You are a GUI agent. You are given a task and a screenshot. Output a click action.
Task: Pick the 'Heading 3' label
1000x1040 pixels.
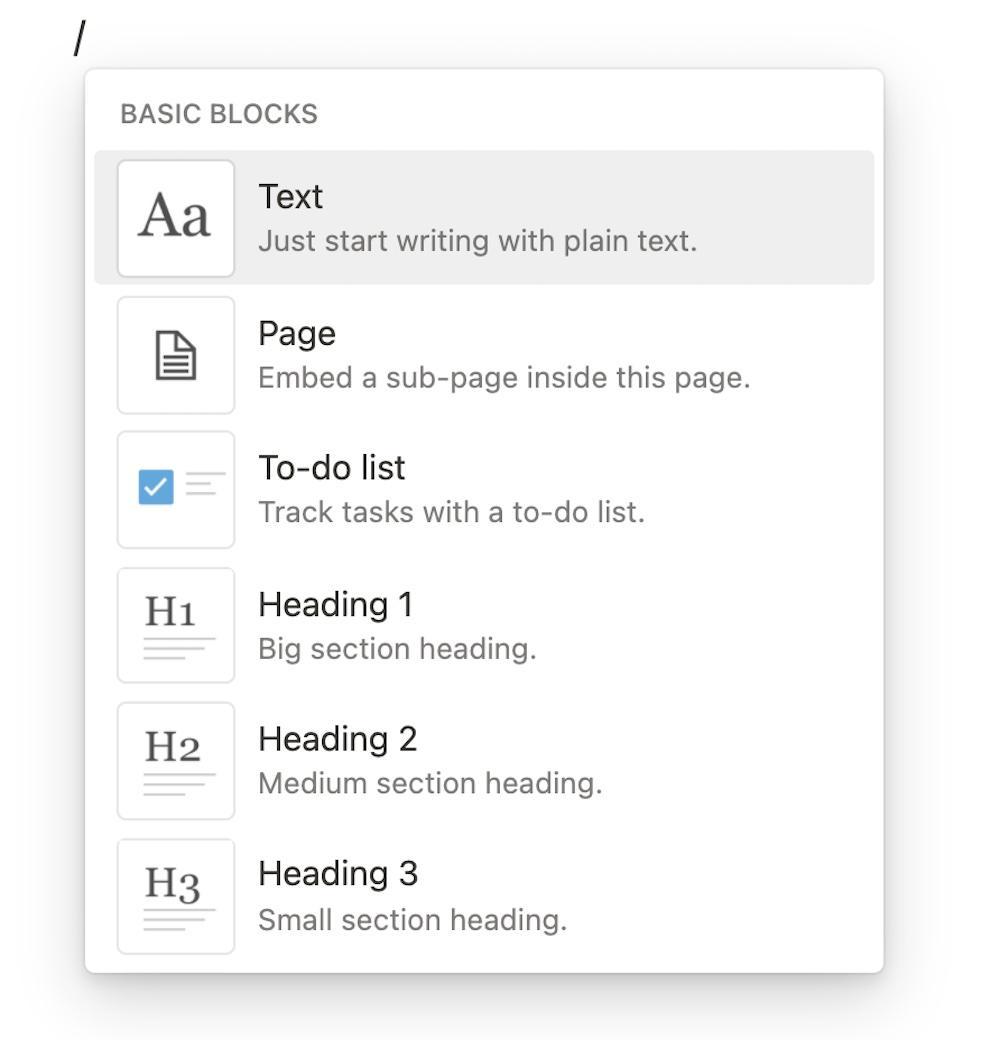point(337,873)
